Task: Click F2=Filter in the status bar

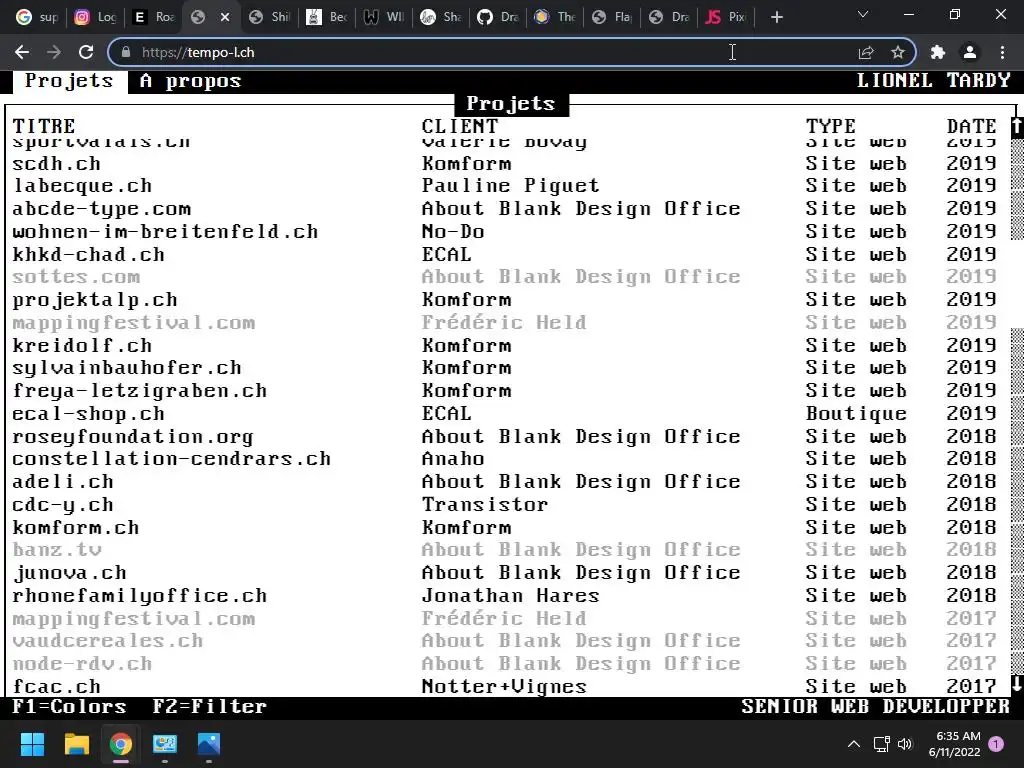Action: 210,707
